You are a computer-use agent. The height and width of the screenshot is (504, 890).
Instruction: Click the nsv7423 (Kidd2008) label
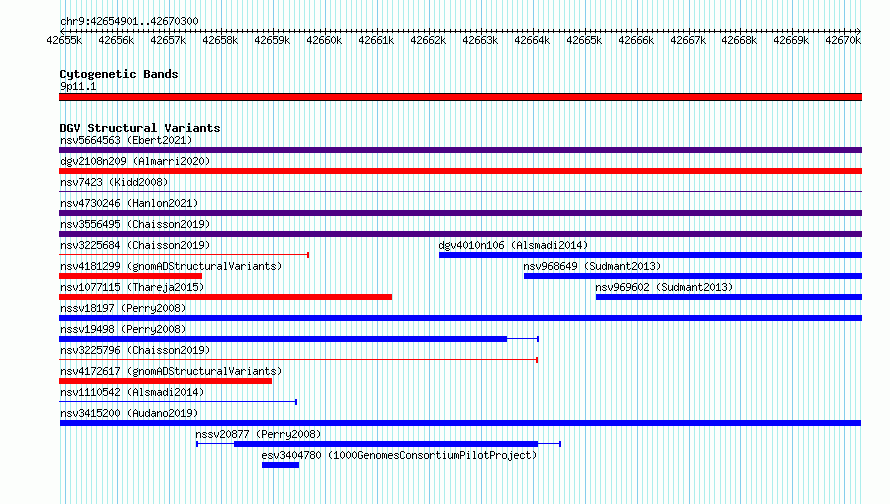click(114, 182)
